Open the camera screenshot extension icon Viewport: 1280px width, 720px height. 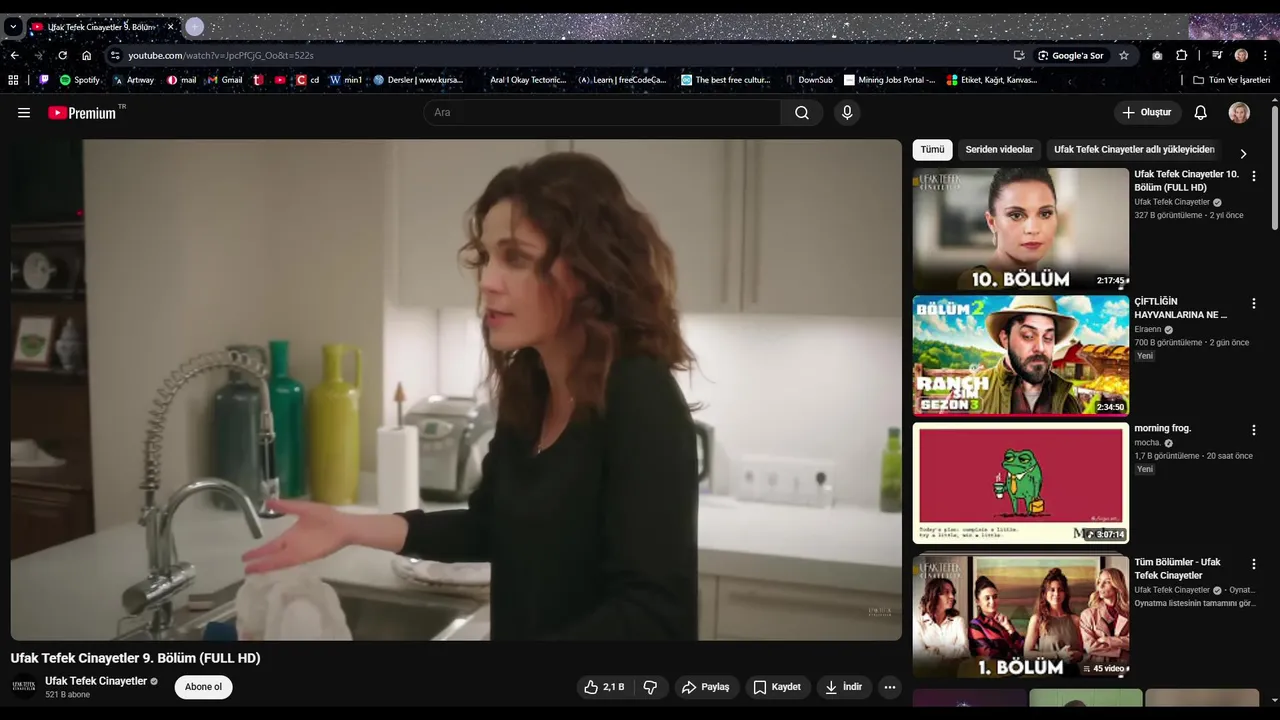[1157, 55]
